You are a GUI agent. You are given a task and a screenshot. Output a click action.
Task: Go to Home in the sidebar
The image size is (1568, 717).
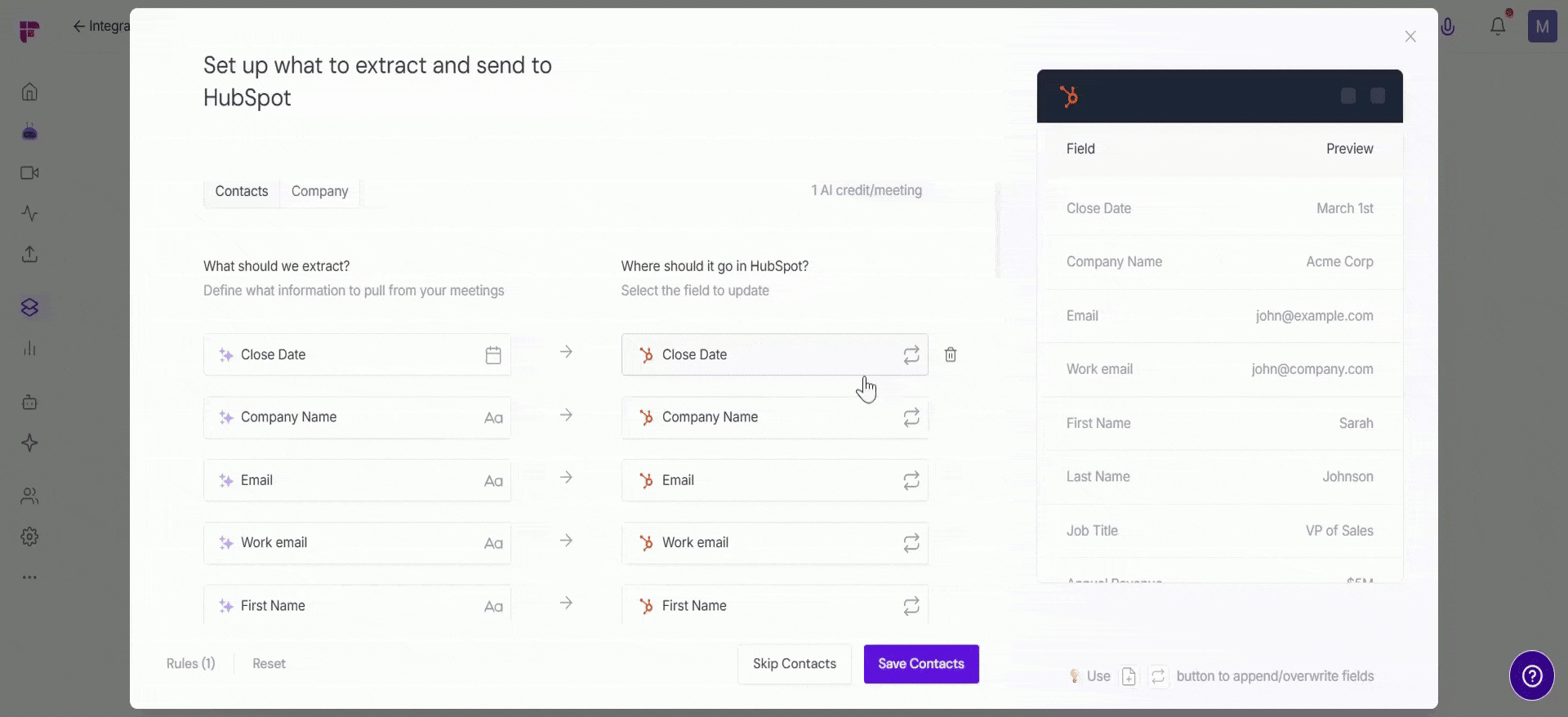click(29, 91)
